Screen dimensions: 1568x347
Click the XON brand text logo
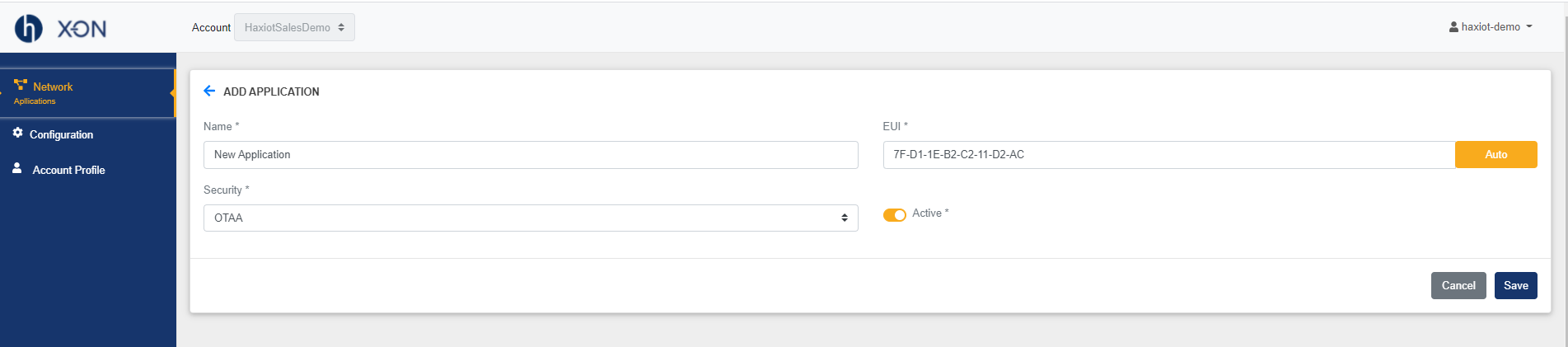pos(82,29)
